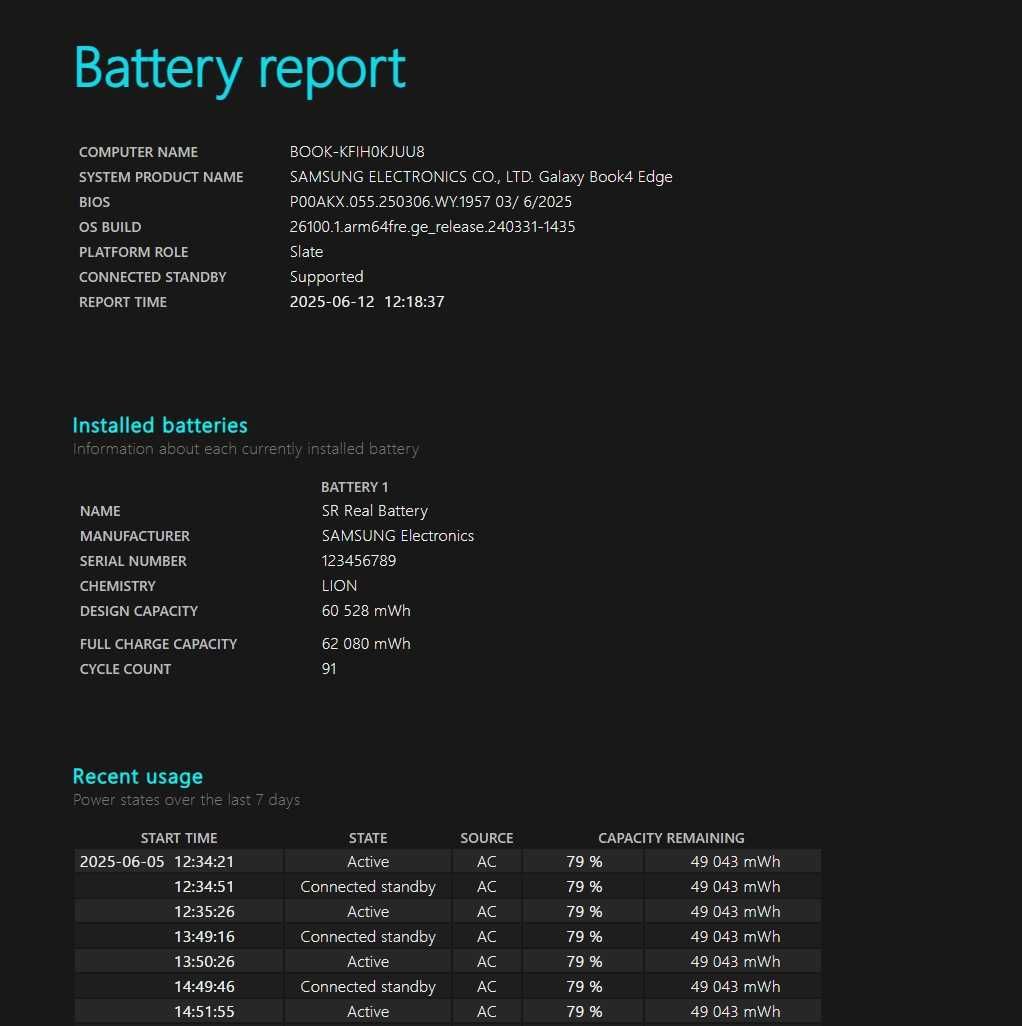Click the CHEMISTRY label
Image resolution: width=1022 pixels, height=1026 pixels.
118,586
